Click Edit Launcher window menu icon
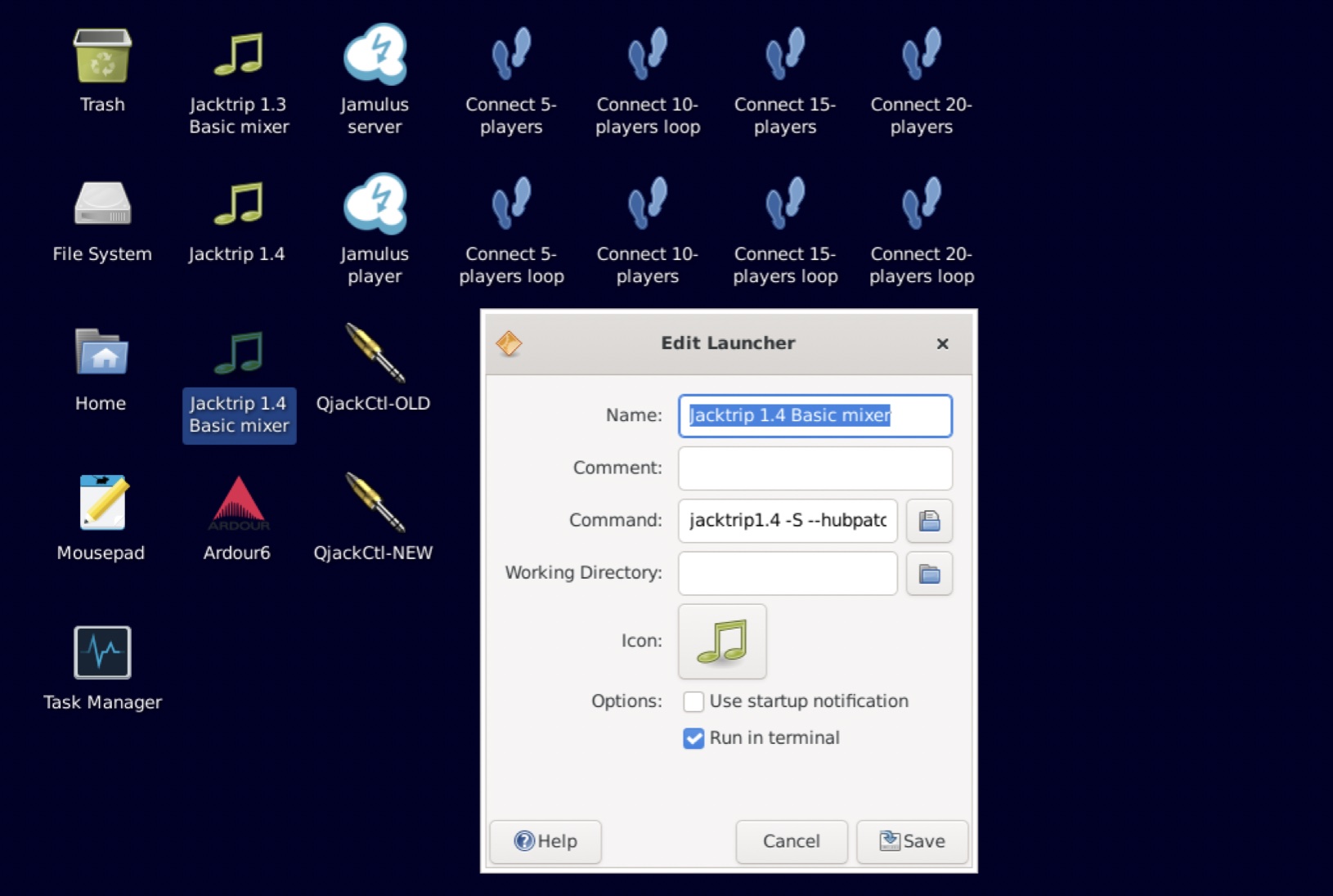This screenshot has height=896, width=1333. tap(509, 343)
